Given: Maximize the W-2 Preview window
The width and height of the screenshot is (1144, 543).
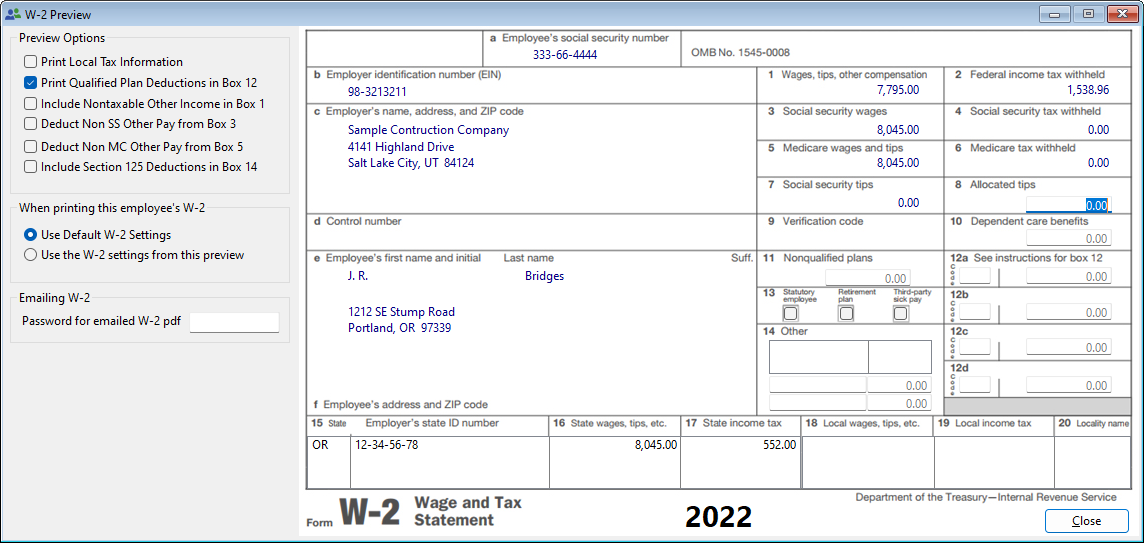Looking at the screenshot, I should [1087, 13].
